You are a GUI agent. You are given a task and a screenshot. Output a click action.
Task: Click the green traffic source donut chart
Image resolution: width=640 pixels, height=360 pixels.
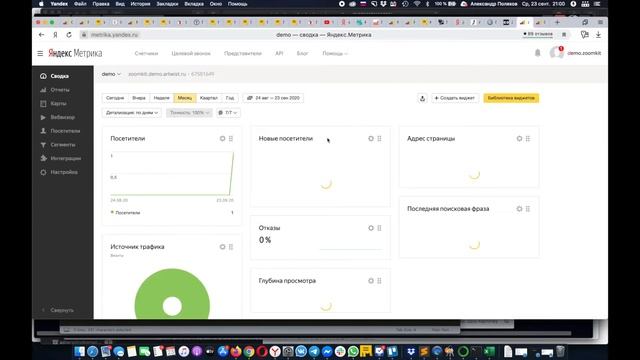tap(172, 294)
